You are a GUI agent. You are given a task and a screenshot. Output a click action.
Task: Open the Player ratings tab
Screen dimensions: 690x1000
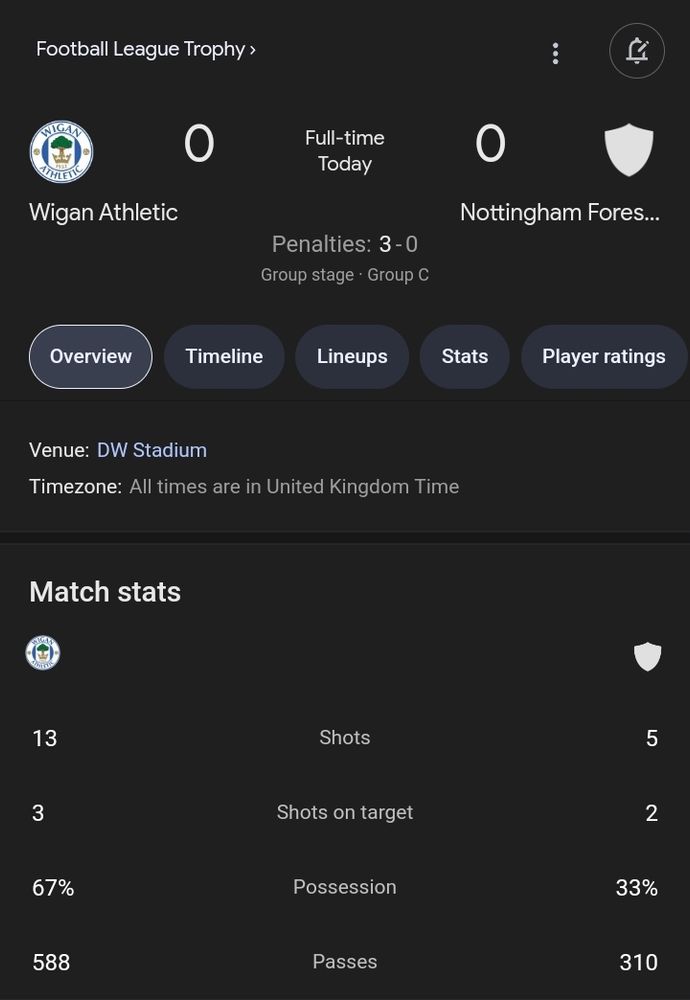pyautogui.click(x=604, y=357)
